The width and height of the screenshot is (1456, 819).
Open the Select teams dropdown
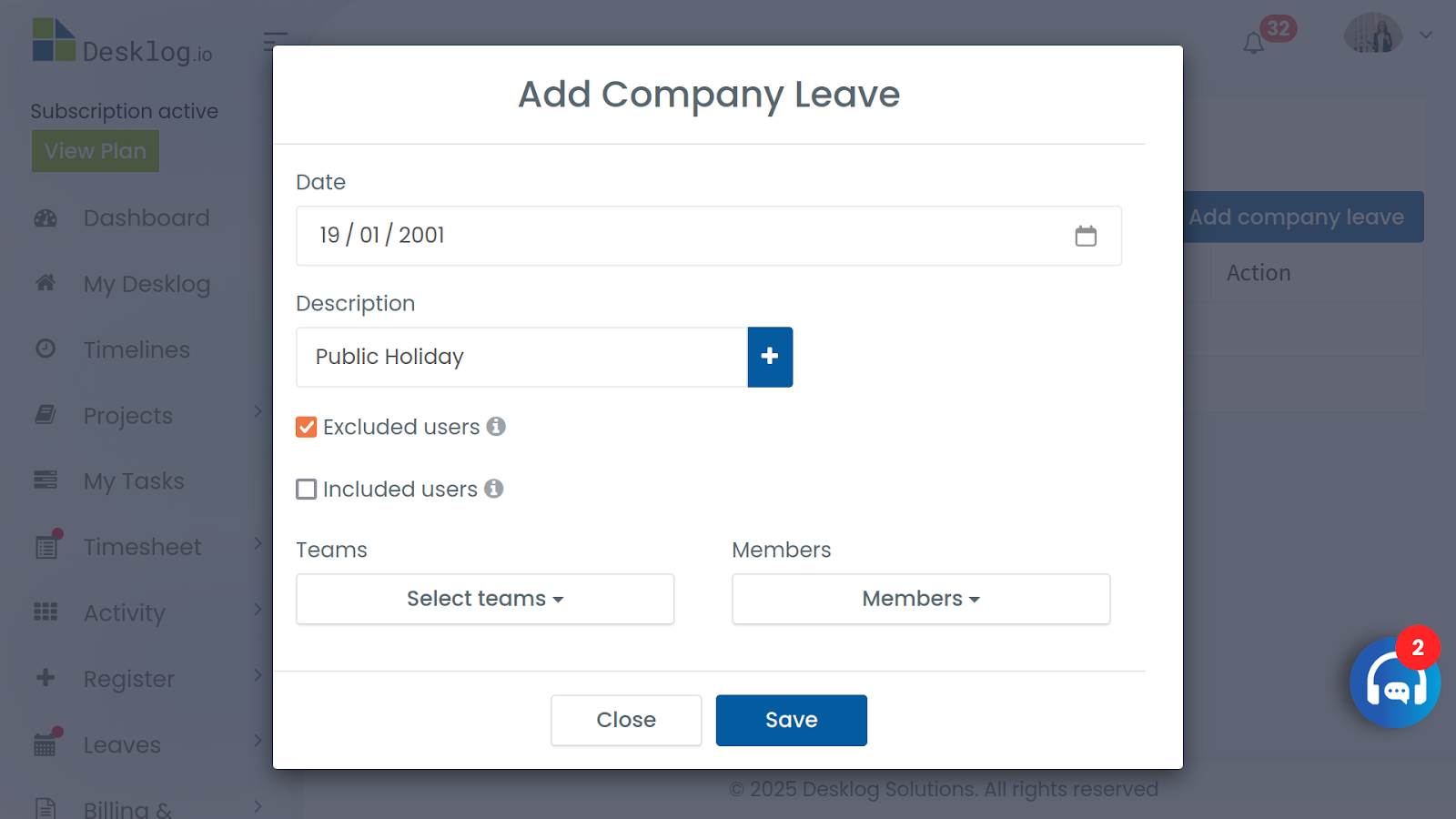pyautogui.click(x=485, y=599)
